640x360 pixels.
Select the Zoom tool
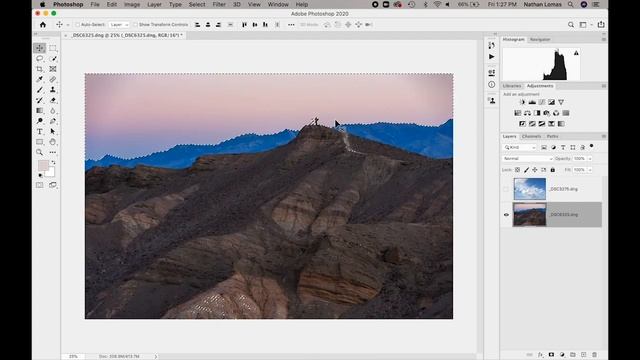tap(40, 152)
